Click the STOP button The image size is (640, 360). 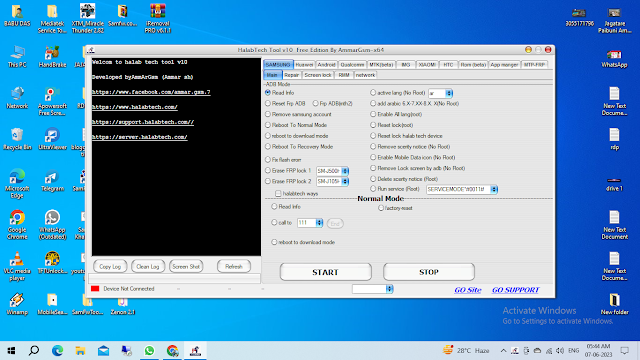click(429, 272)
